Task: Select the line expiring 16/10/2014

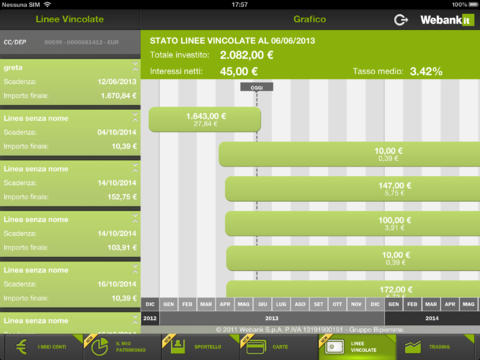Action: 70,285
